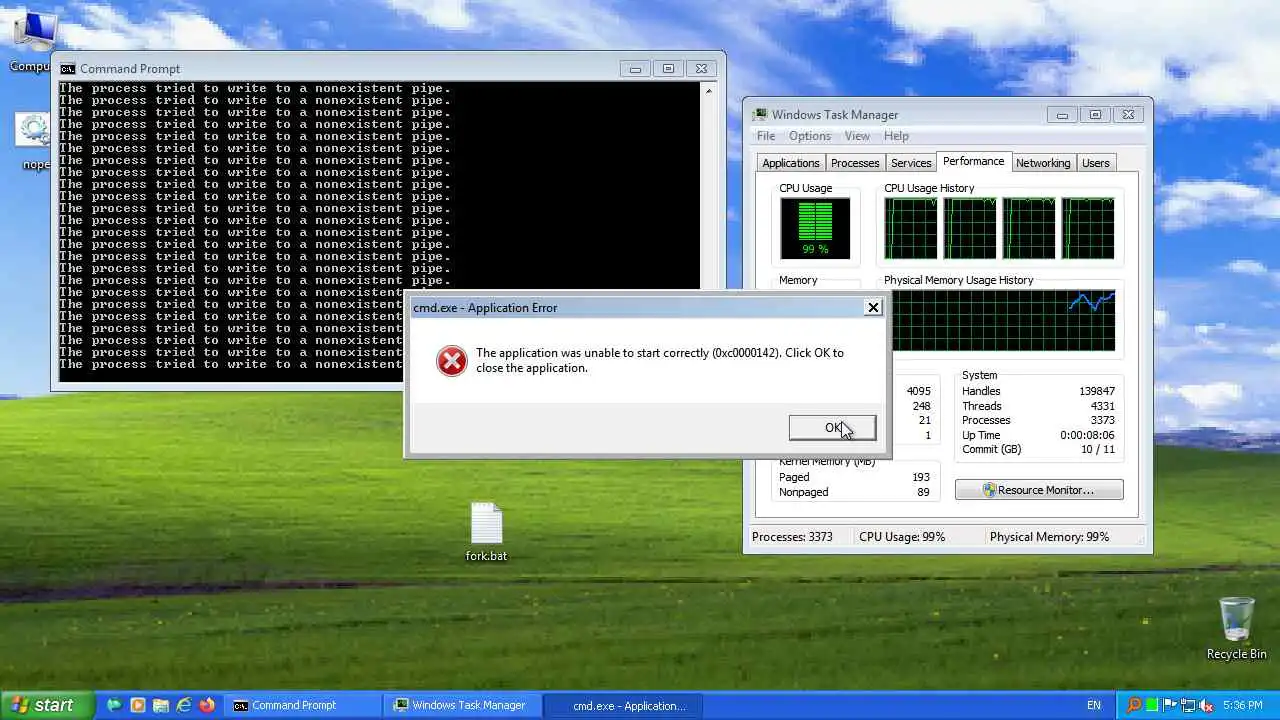Screen dimensions: 1280x720
Task: Maximize the Command Prompt window
Action: 668,69
